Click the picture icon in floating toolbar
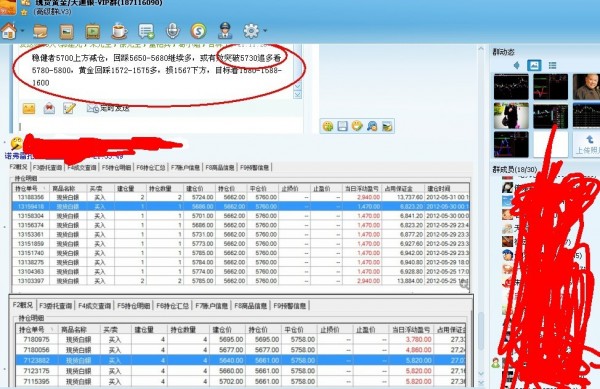600x389 pixels. [x=387, y=126]
